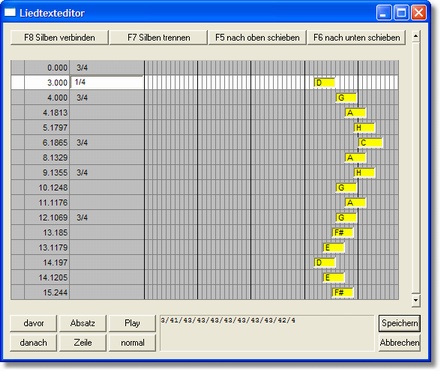Click the normal button
This screenshot has width=440, height=371.
pos(132,343)
